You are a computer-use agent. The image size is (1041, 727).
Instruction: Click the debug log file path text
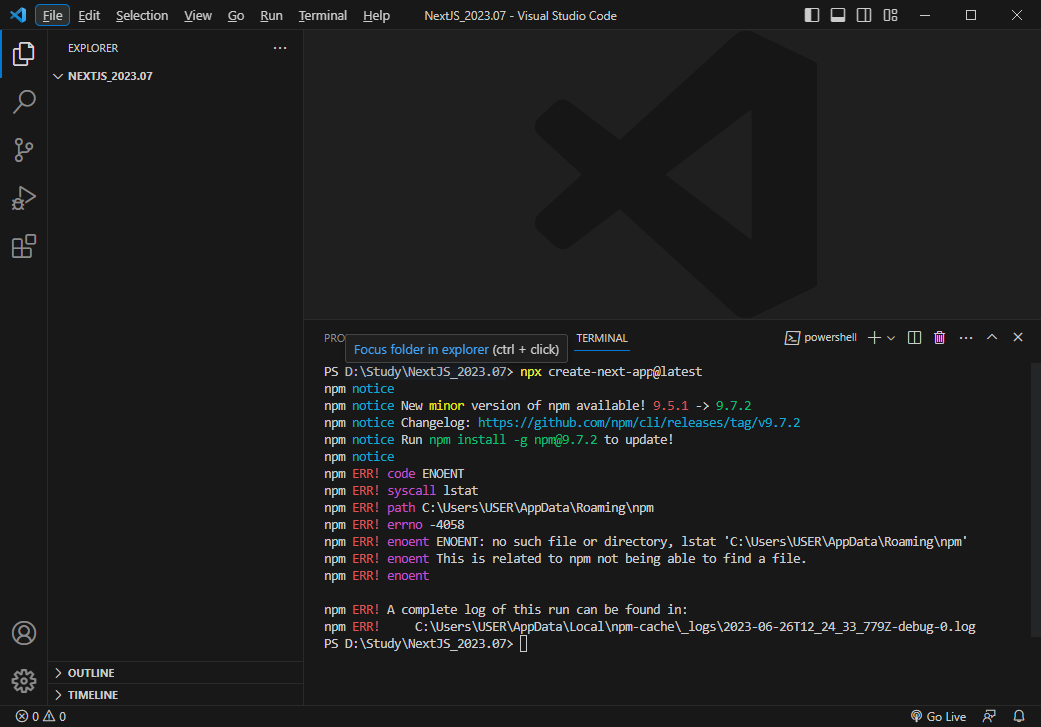coord(695,627)
